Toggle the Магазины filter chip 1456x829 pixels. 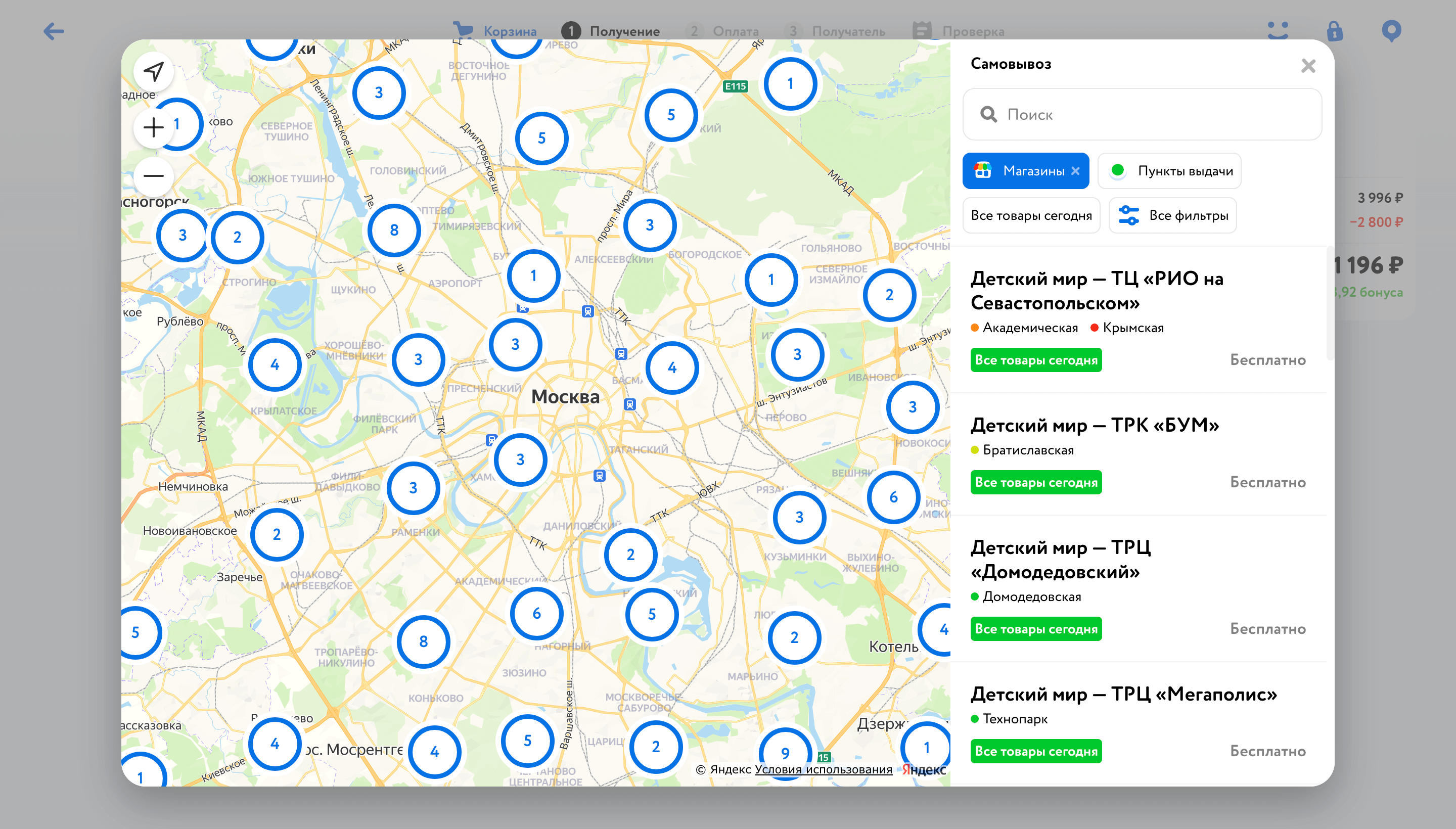(1025, 171)
